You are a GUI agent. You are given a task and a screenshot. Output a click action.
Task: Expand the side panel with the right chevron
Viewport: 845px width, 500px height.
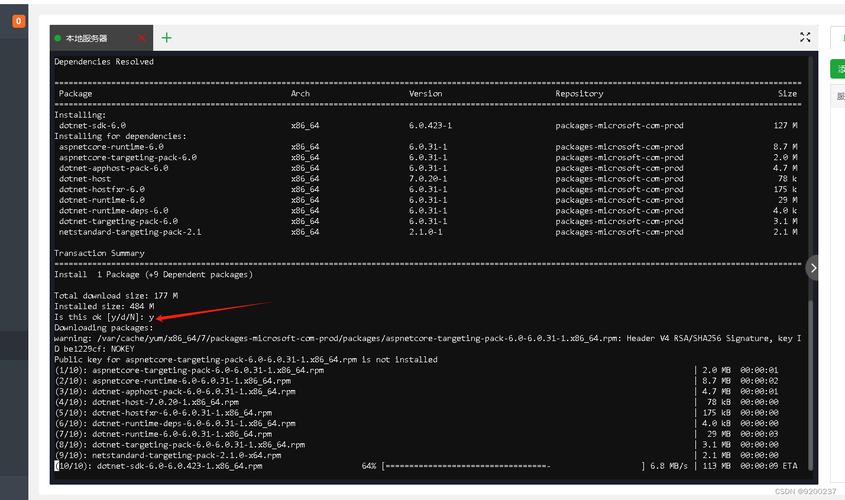[812, 268]
